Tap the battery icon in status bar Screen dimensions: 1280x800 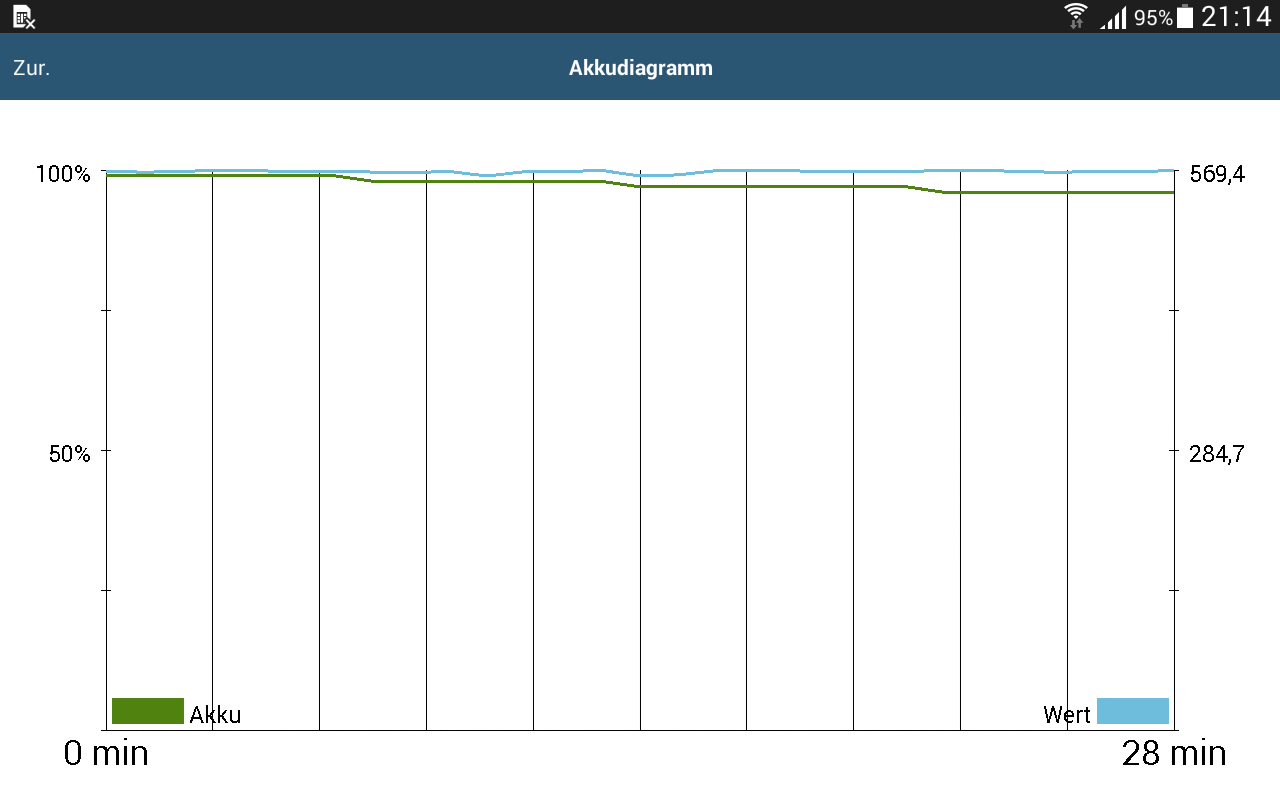1185,16
